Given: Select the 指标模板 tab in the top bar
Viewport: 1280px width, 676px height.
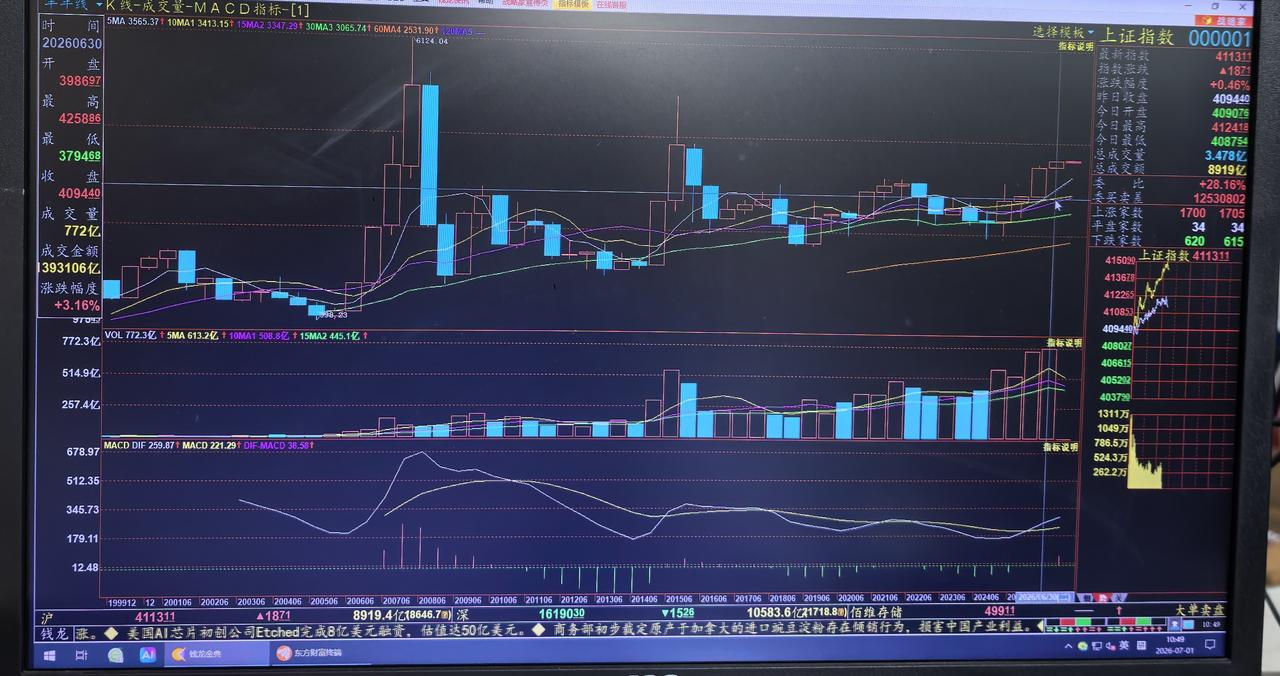Looking at the screenshot, I should click(573, 4).
